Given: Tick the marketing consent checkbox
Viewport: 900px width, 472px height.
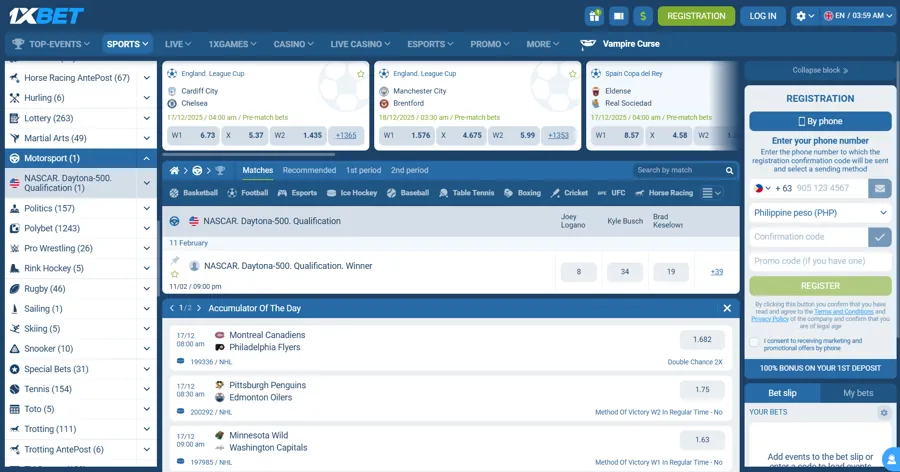Looking at the screenshot, I should [755, 342].
